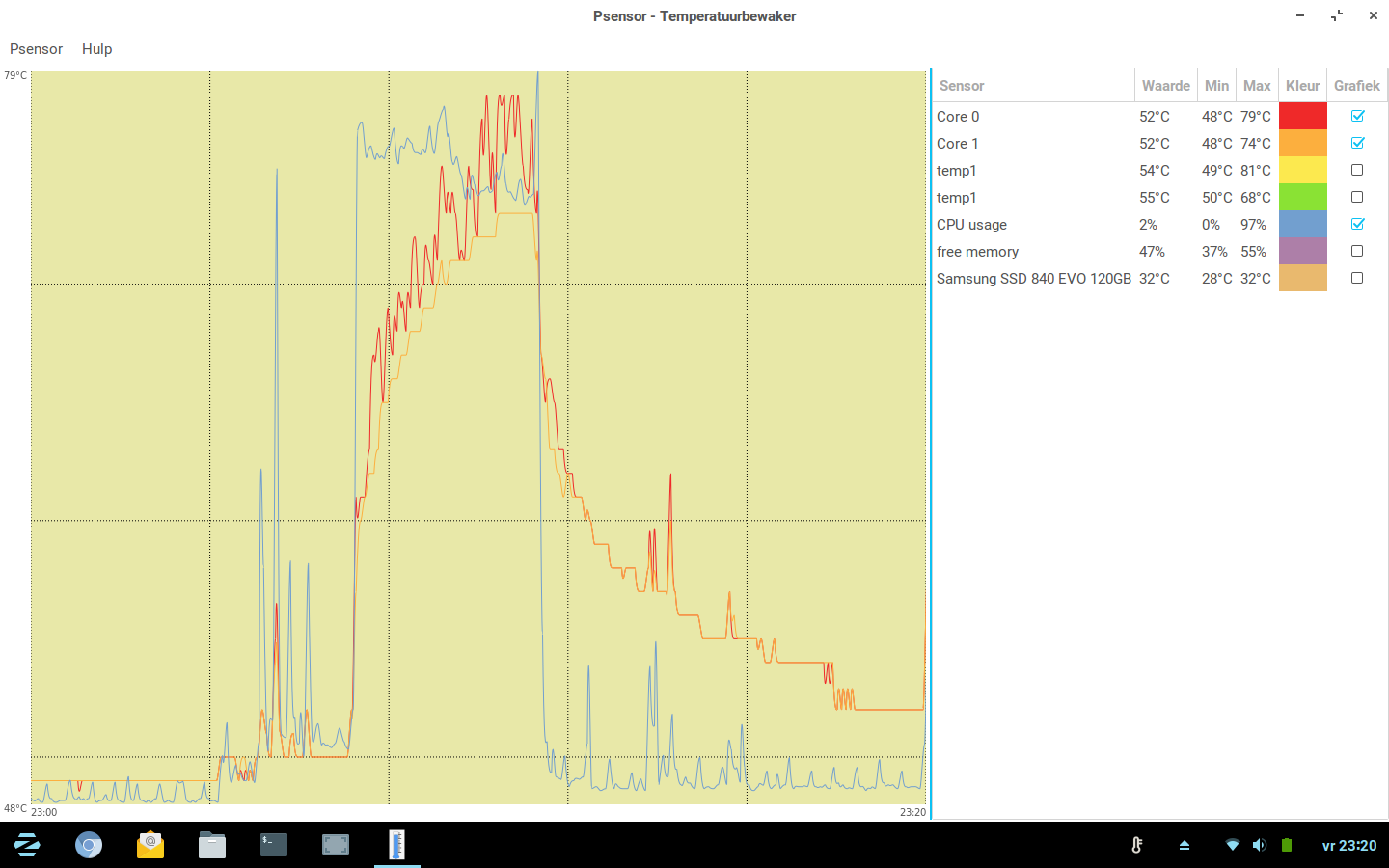Enable graph for temp1 at 55°C
Screen dimensions: 1389x868
coord(1357,197)
